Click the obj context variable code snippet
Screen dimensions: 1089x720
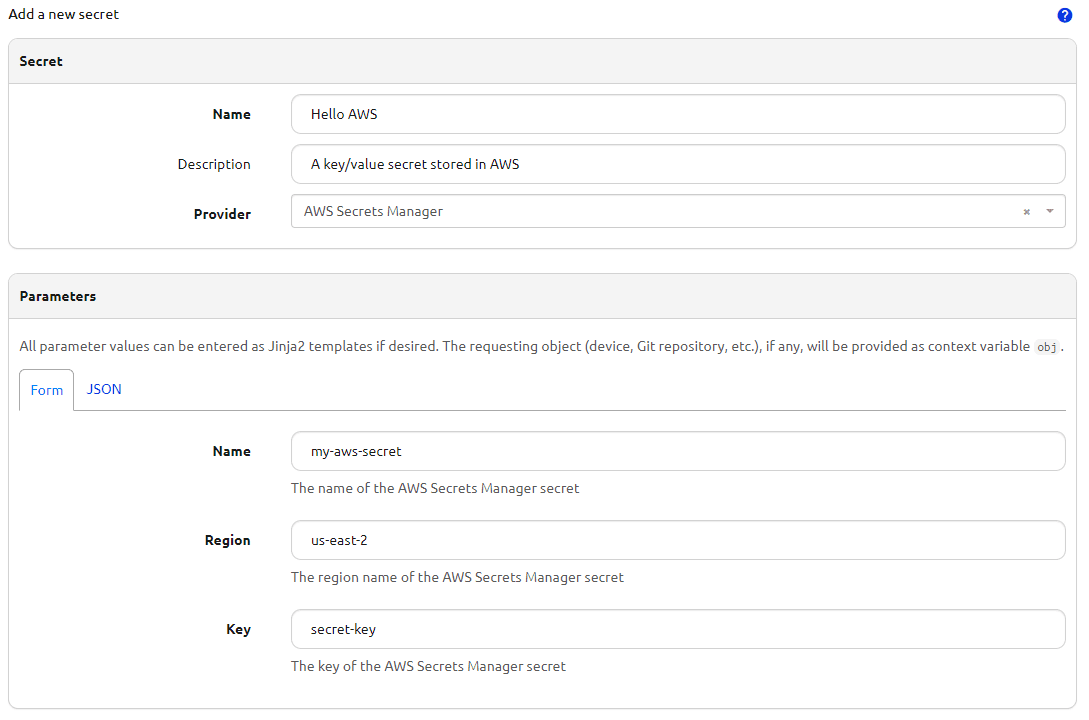point(1046,346)
